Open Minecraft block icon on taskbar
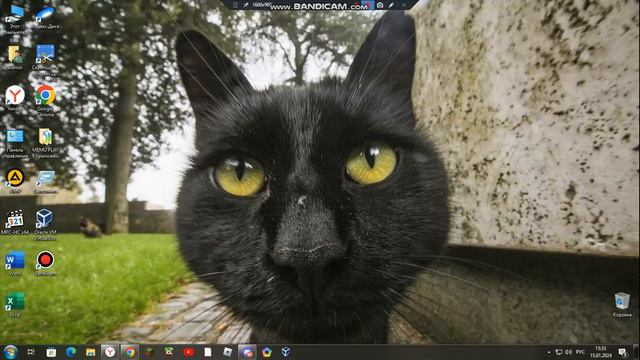 point(149,352)
